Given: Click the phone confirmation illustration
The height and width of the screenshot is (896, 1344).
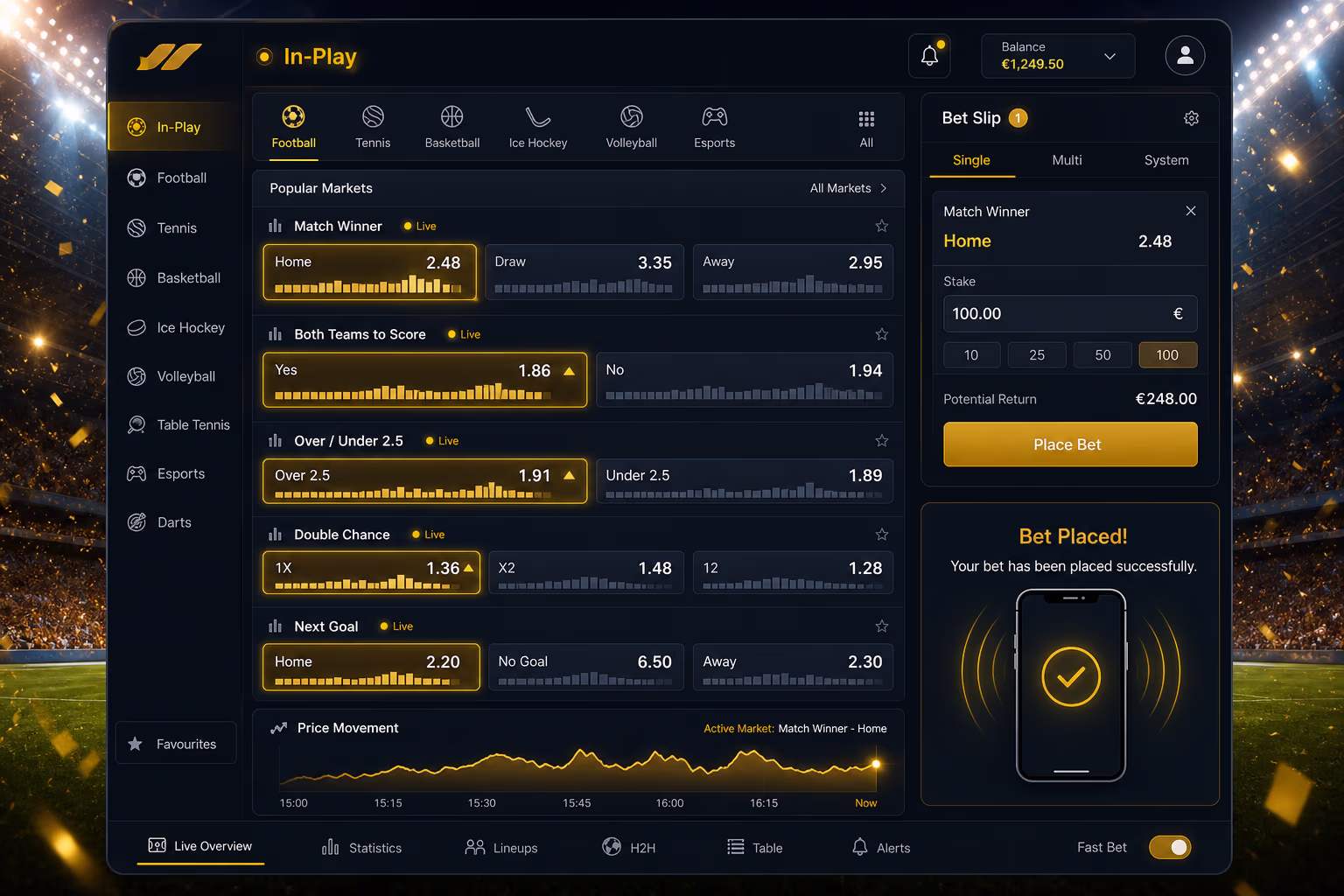Looking at the screenshot, I should click(x=1070, y=685).
